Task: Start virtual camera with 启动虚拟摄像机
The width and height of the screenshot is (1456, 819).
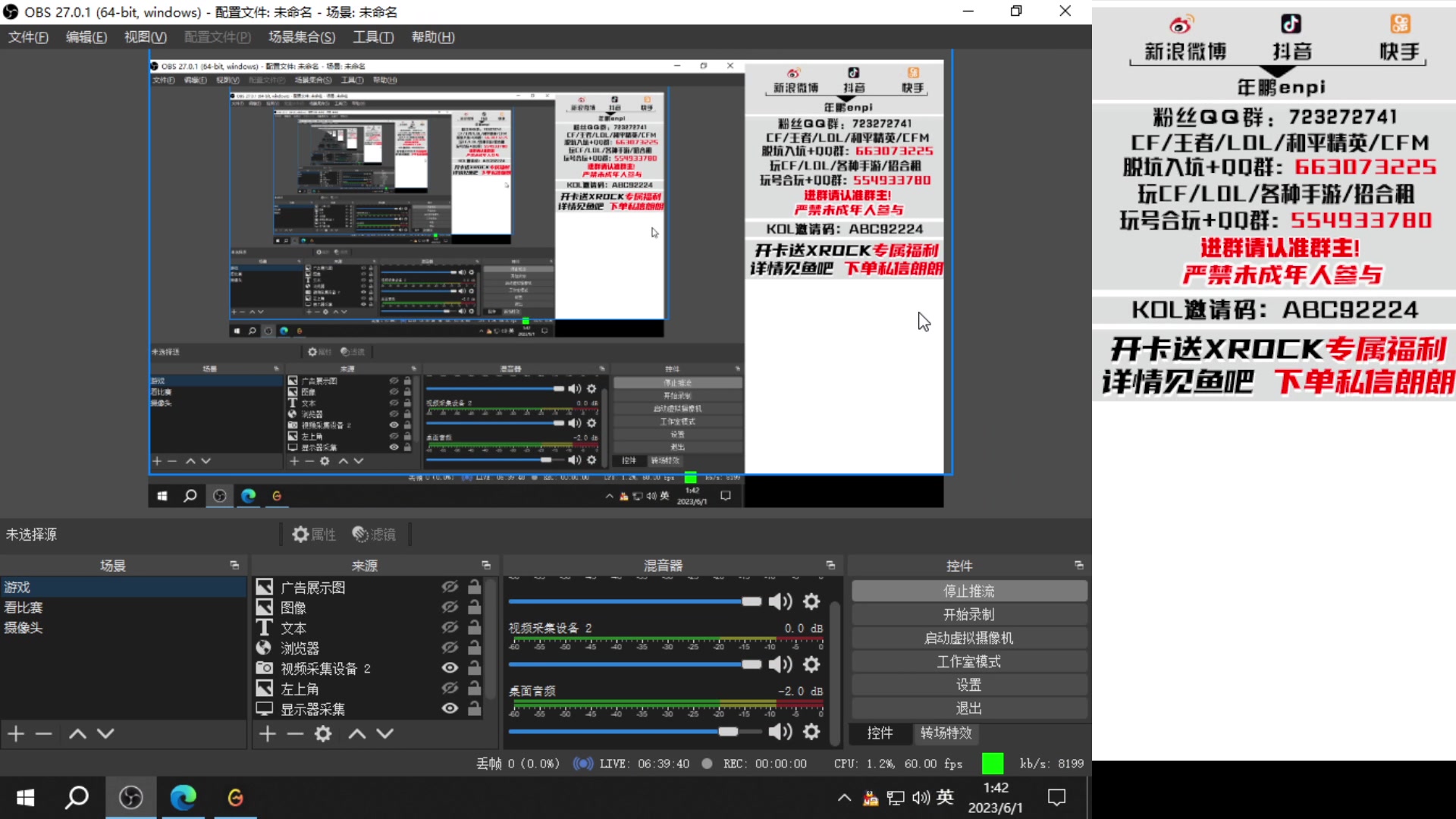Action: [969, 639]
